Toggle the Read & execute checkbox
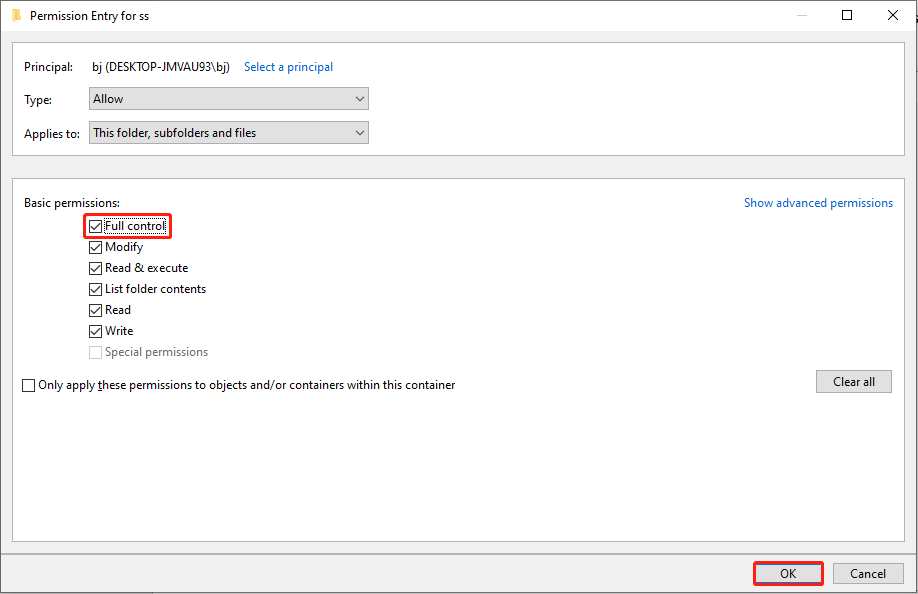This screenshot has height=594, width=918. 95,269
